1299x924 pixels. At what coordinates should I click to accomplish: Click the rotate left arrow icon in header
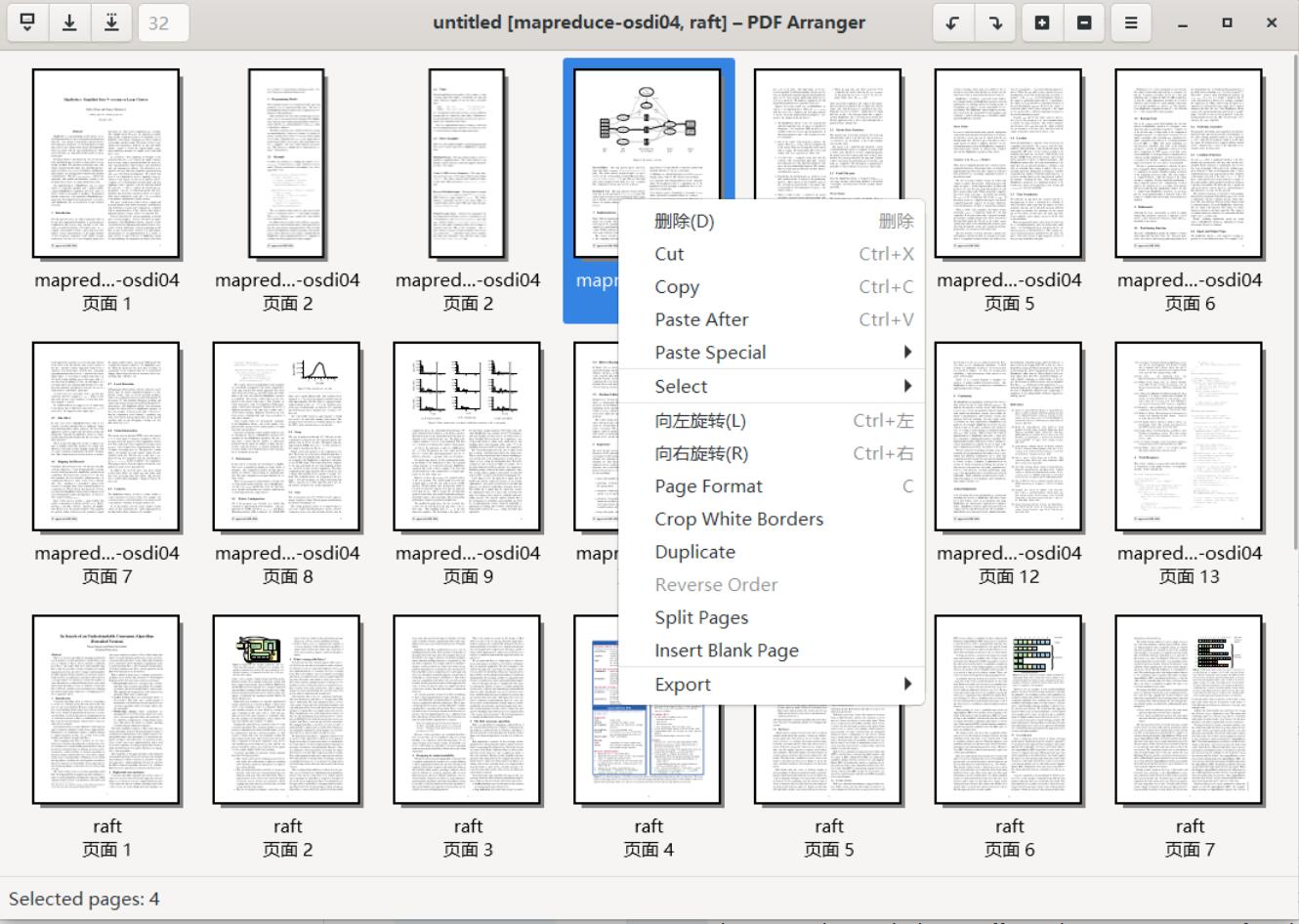point(952,22)
